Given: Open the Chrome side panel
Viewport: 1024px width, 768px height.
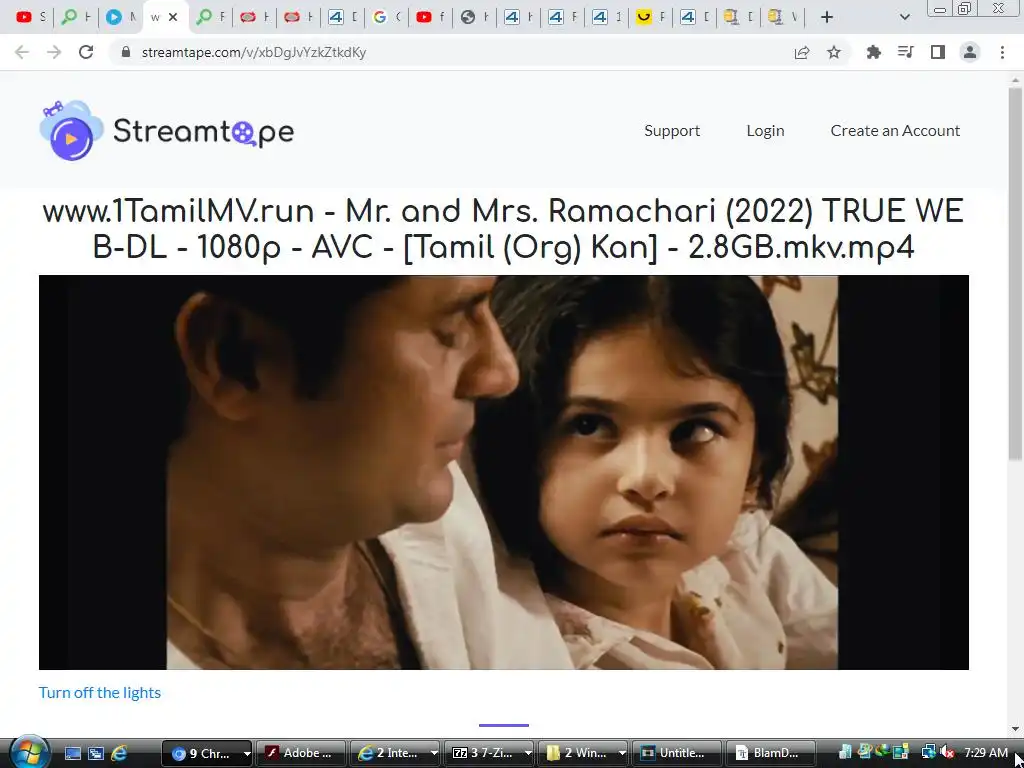Looking at the screenshot, I should (938, 52).
